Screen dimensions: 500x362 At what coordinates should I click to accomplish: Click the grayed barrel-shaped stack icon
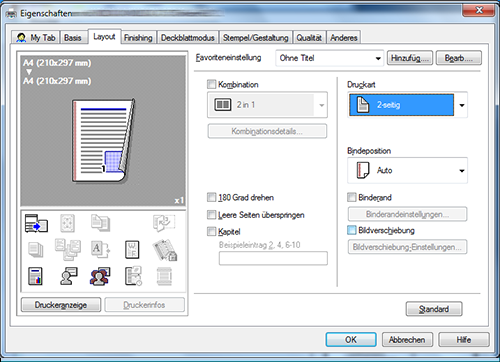(164, 276)
